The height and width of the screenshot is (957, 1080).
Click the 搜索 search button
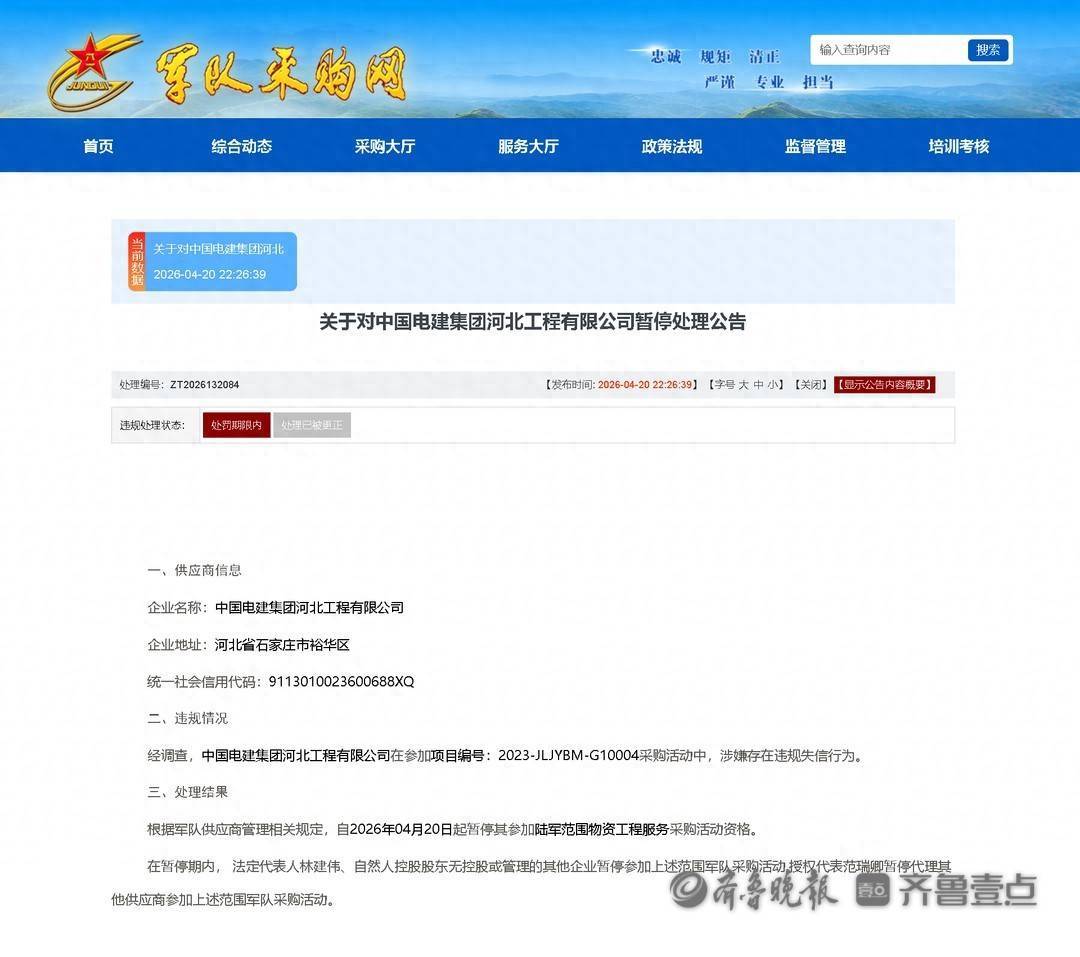(x=988, y=50)
